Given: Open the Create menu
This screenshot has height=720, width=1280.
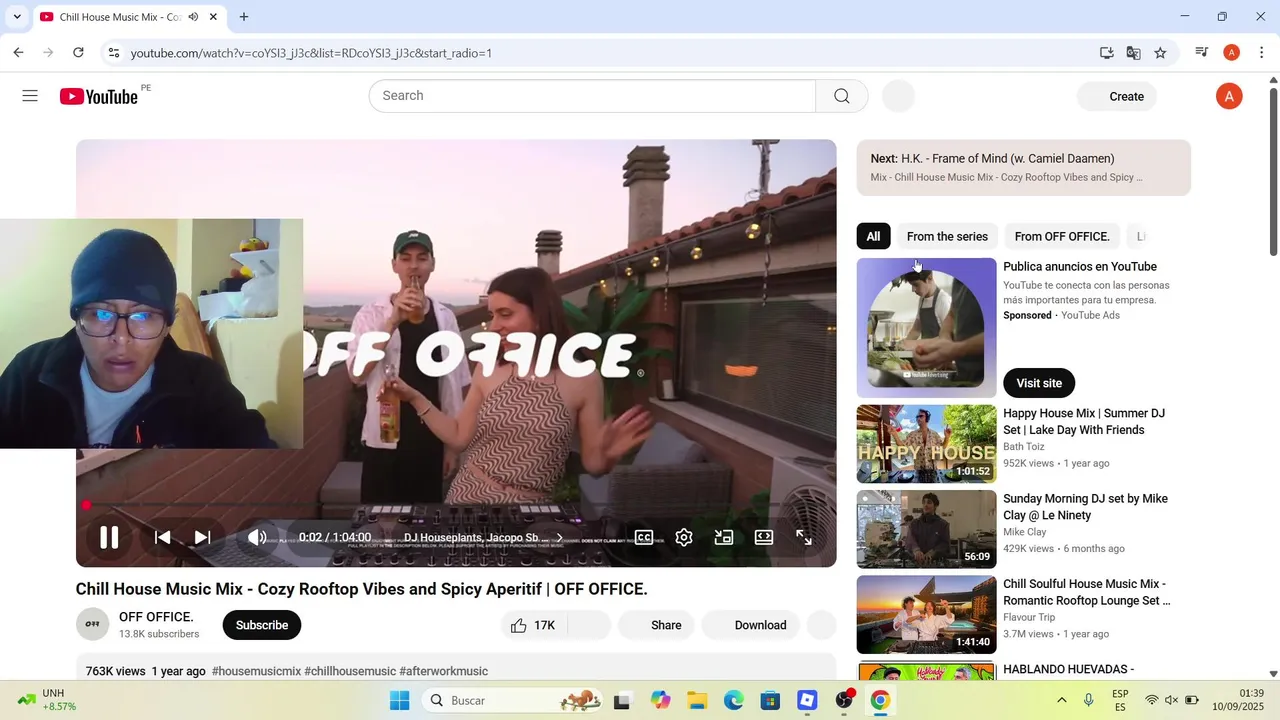Looking at the screenshot, I should click(1117, 96).
